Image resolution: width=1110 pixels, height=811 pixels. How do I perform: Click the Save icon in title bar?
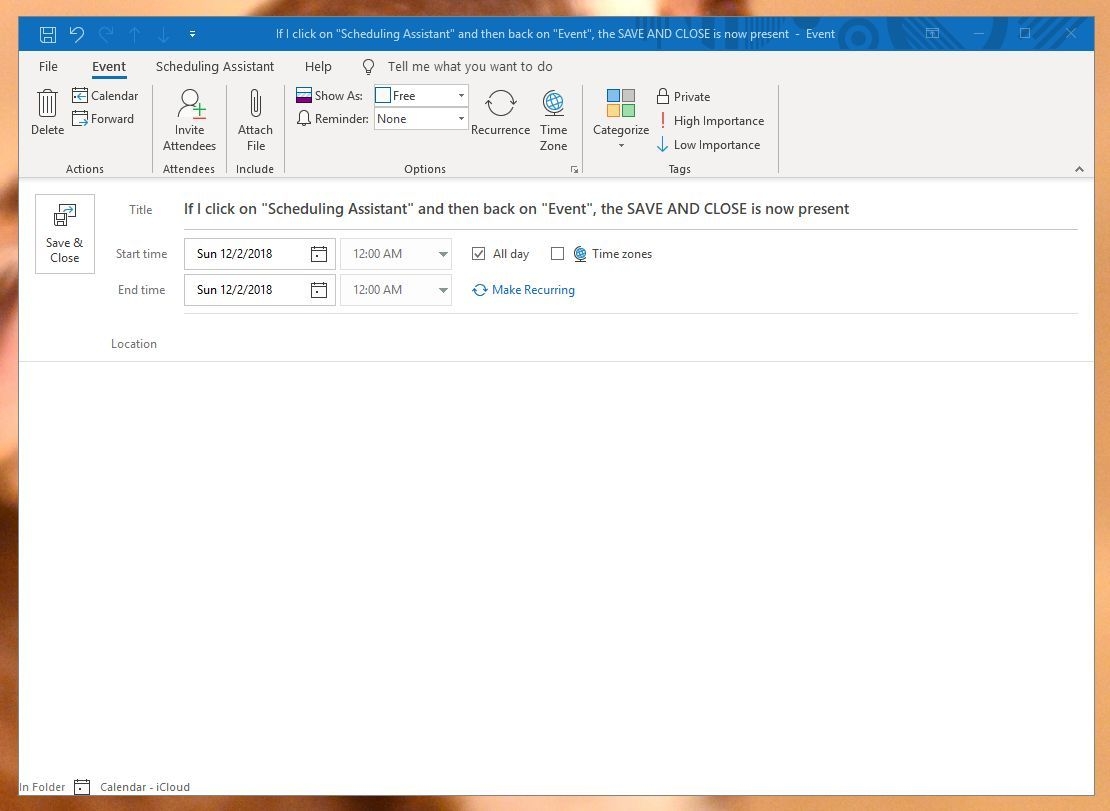click(x=47, y=34)
